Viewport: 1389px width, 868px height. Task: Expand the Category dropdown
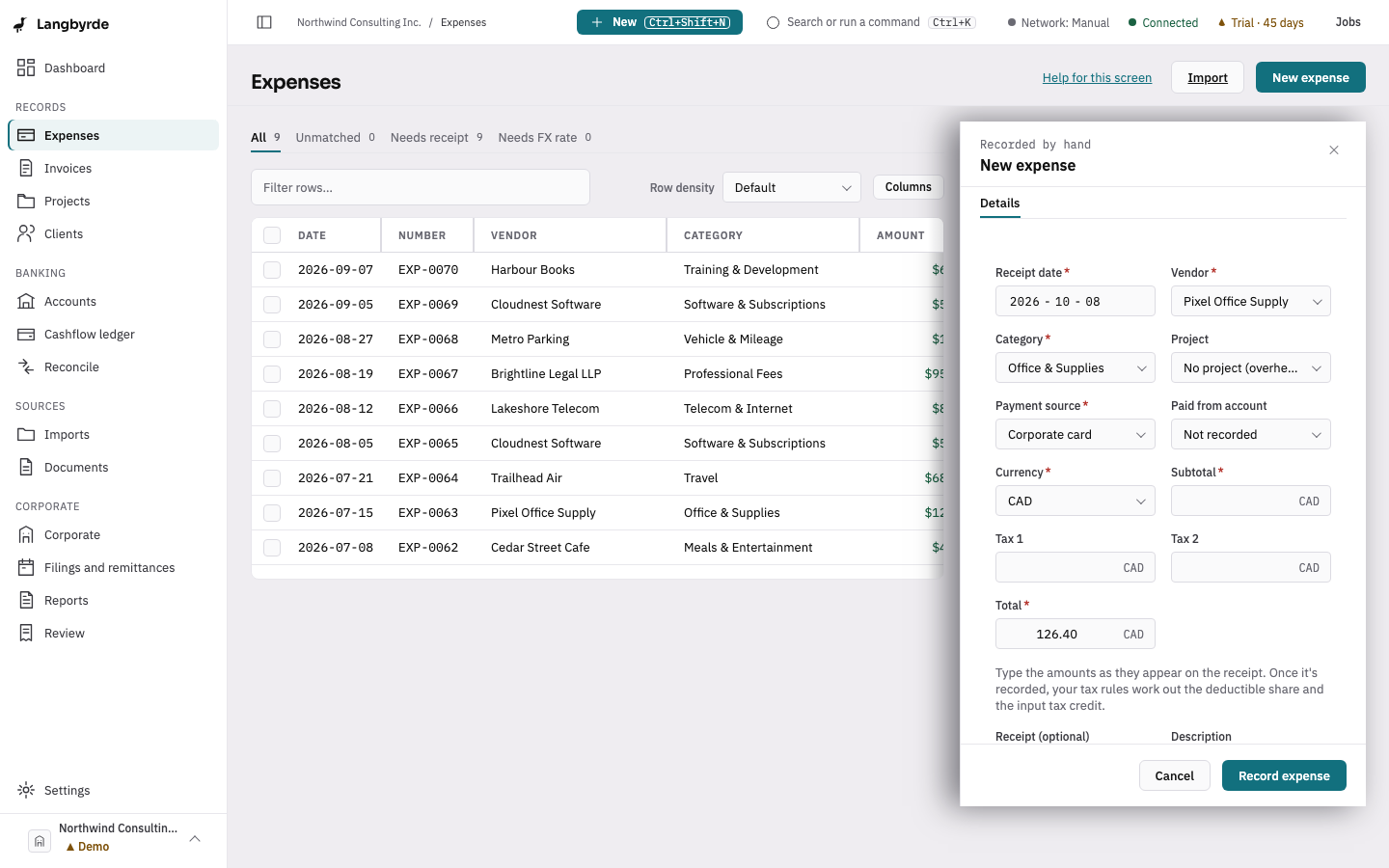click(1076, 367)
